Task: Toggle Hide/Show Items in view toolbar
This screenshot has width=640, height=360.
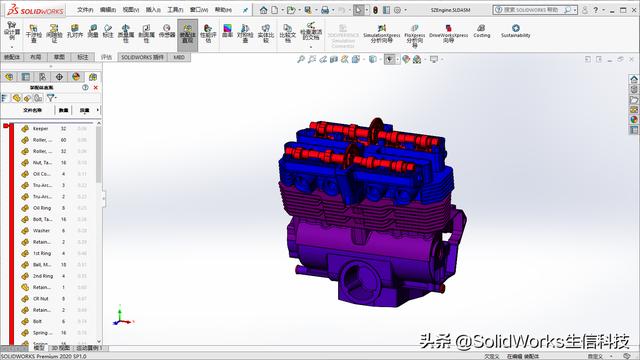Action: [x=389, y=60]
